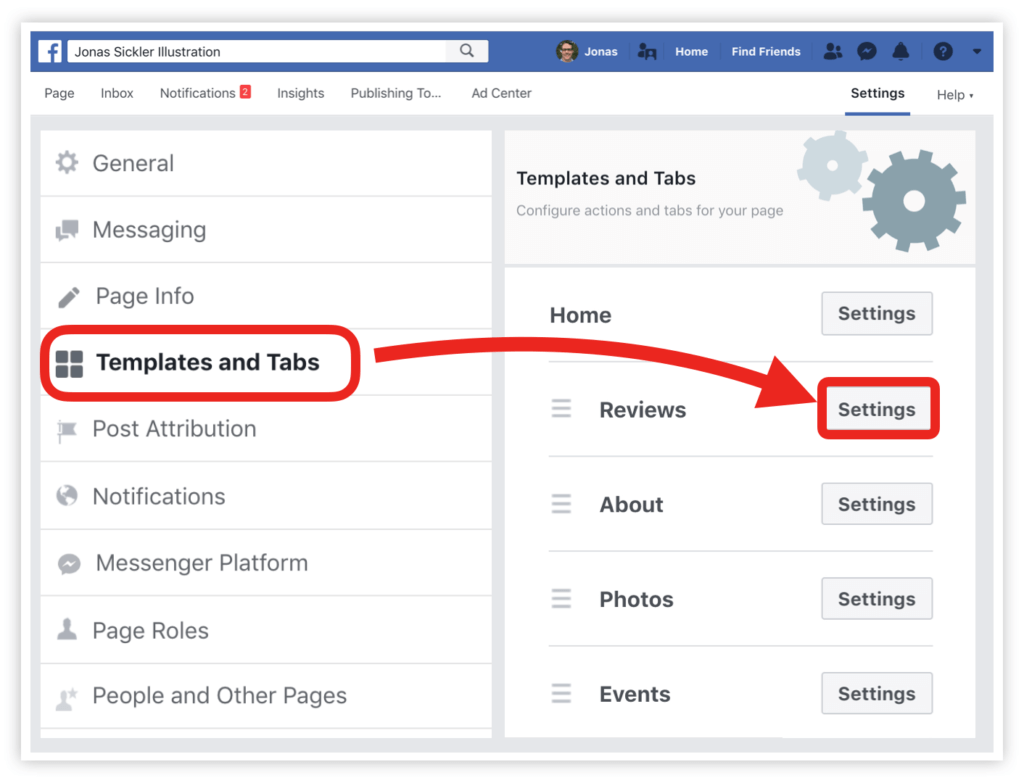
Task: Open the Ad Center tab
Action: pos(501,93)
